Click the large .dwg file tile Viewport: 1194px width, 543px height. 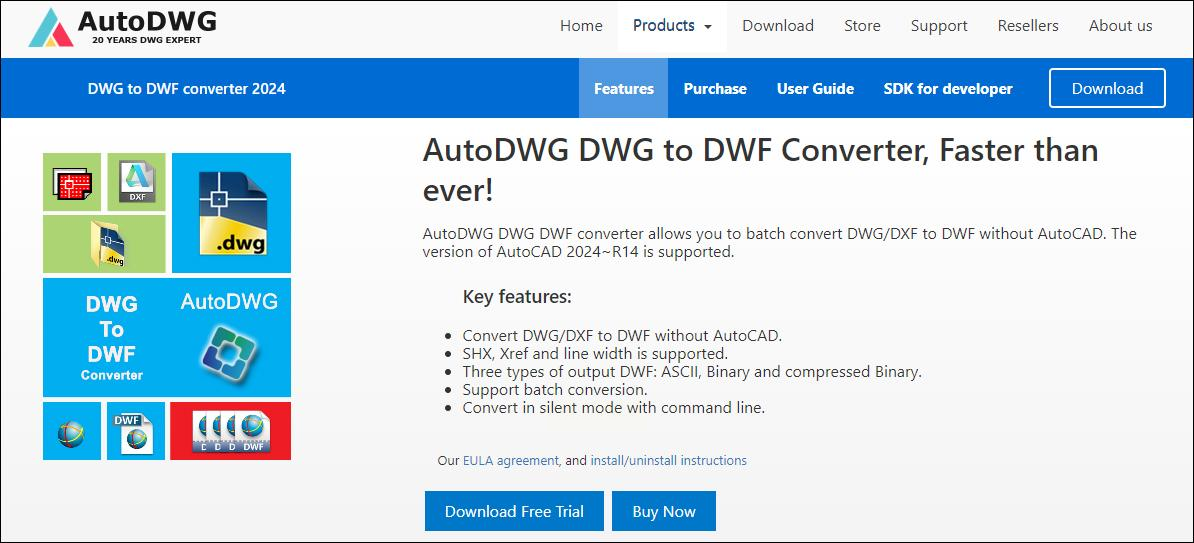pyautogui.click(x=231, y=213)
